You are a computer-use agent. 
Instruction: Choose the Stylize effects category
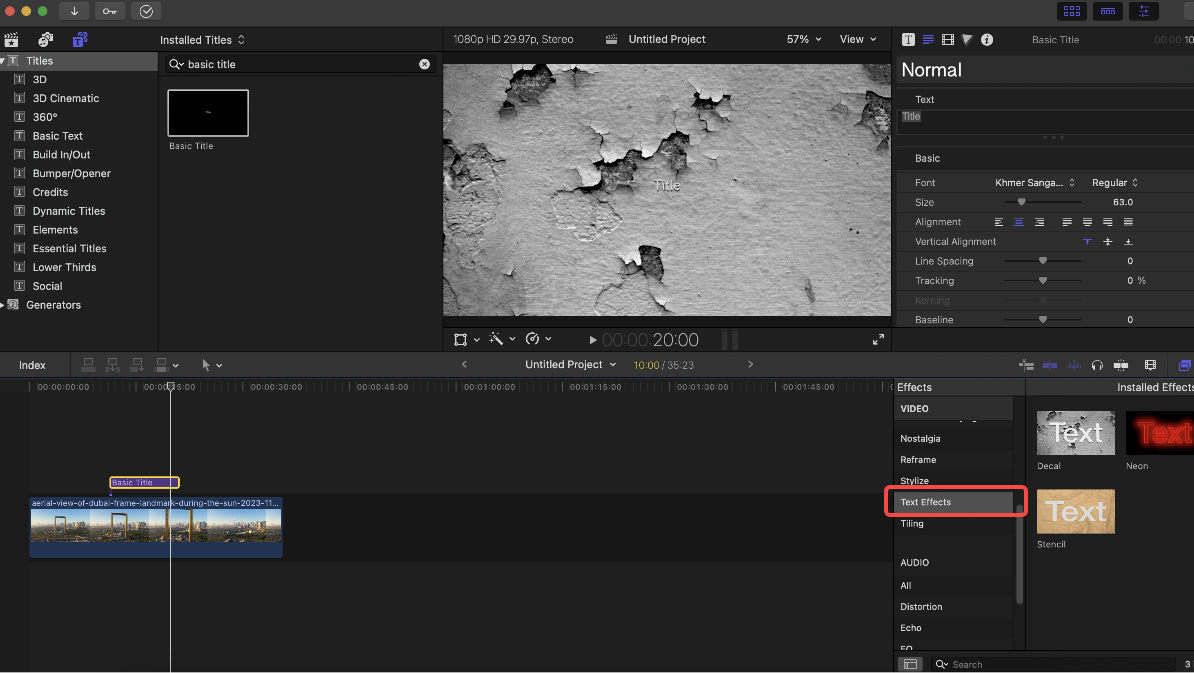(x=914, y=481)
